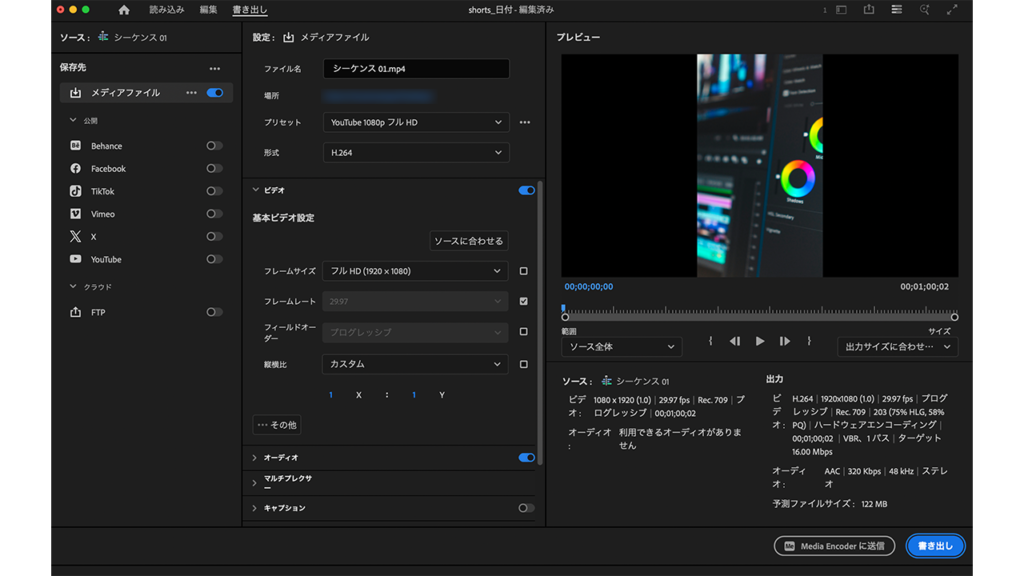
Task: Expand the キャプション section
Action: click(255, 508)
